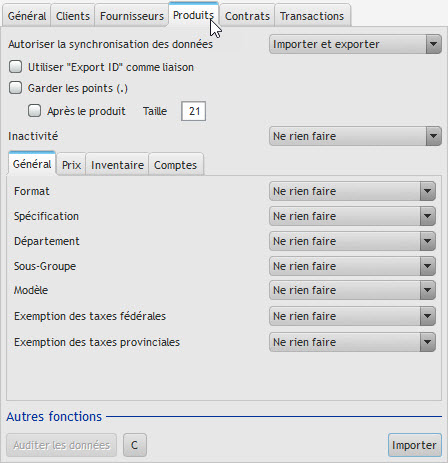The image size is (448, 463).
Task: Open the Département dropdown
Action: (352, 241)
